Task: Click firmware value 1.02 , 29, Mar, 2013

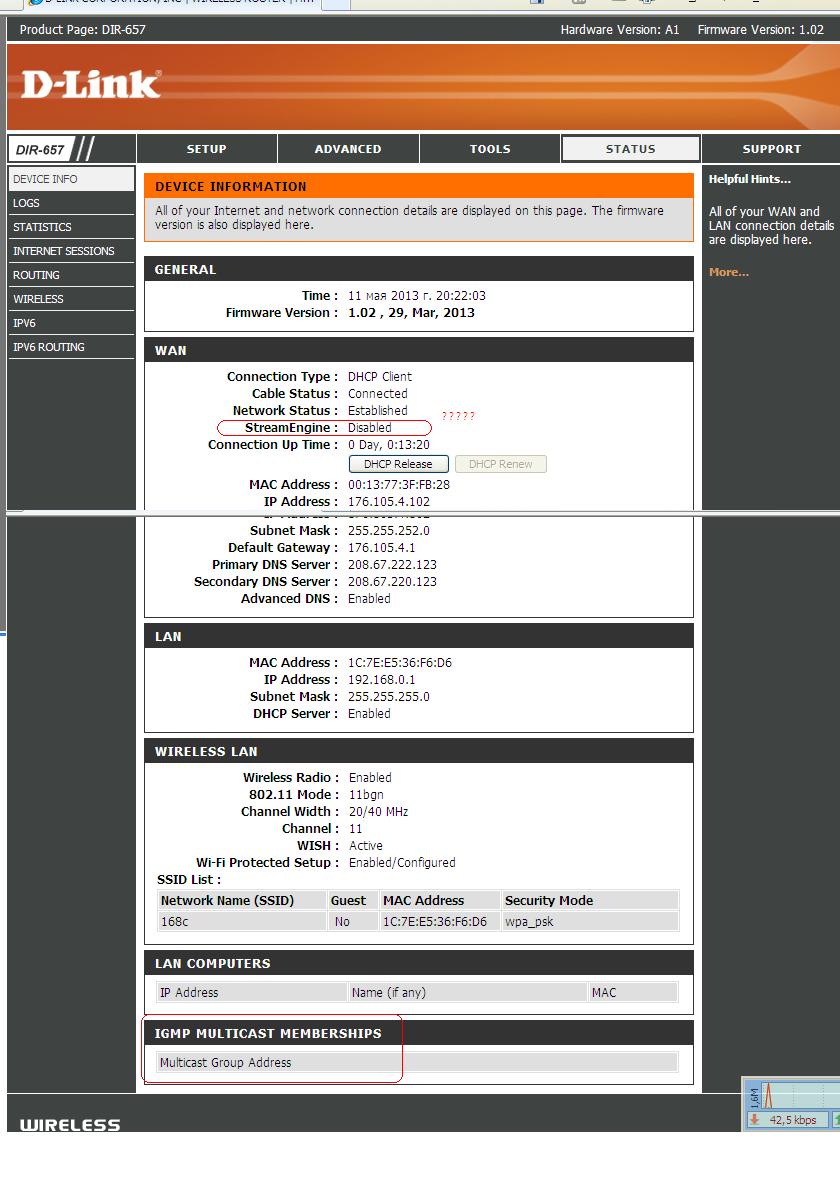Action: tap(411, 313)
